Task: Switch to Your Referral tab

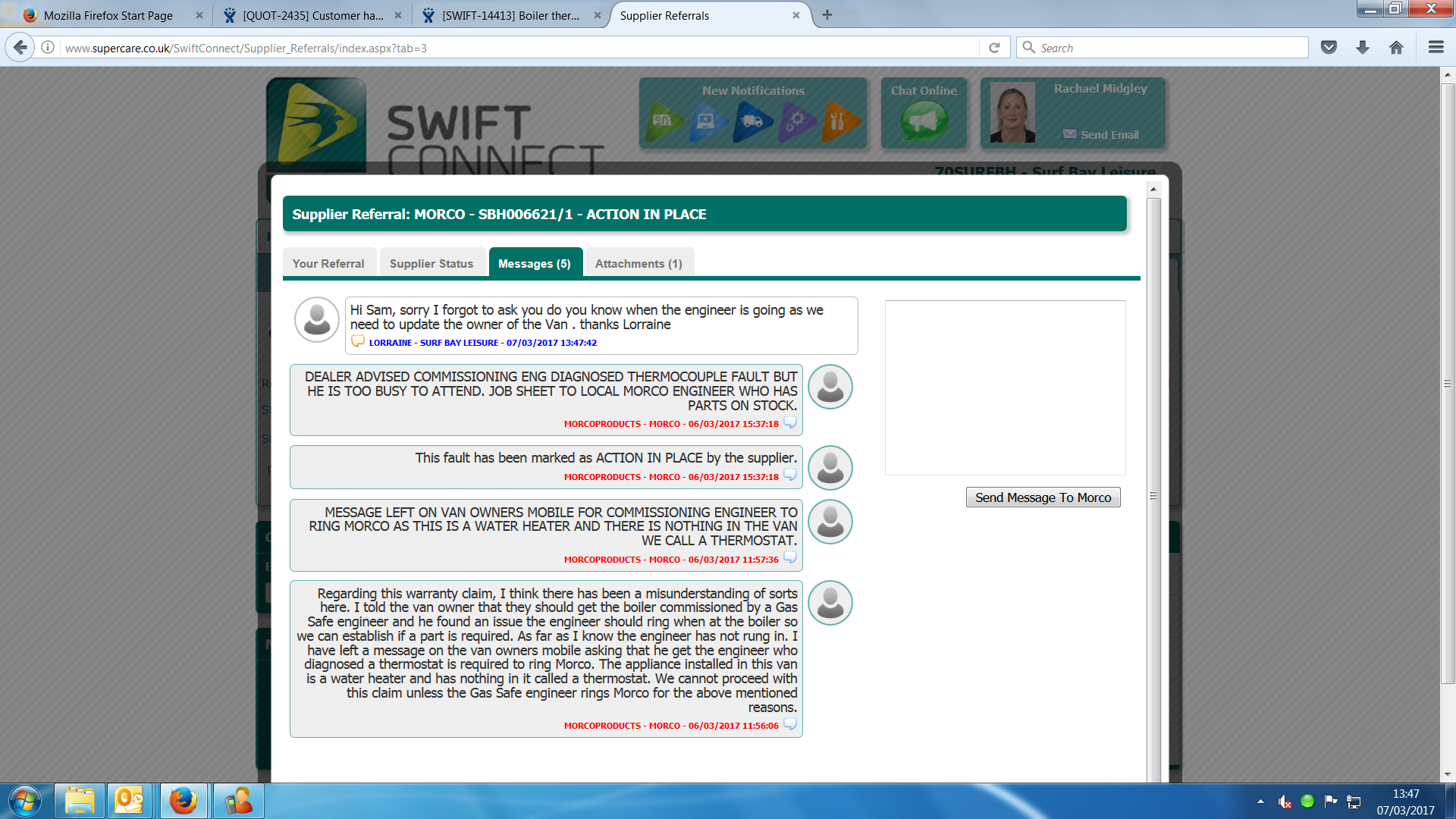Action: [x=328, y=264]
